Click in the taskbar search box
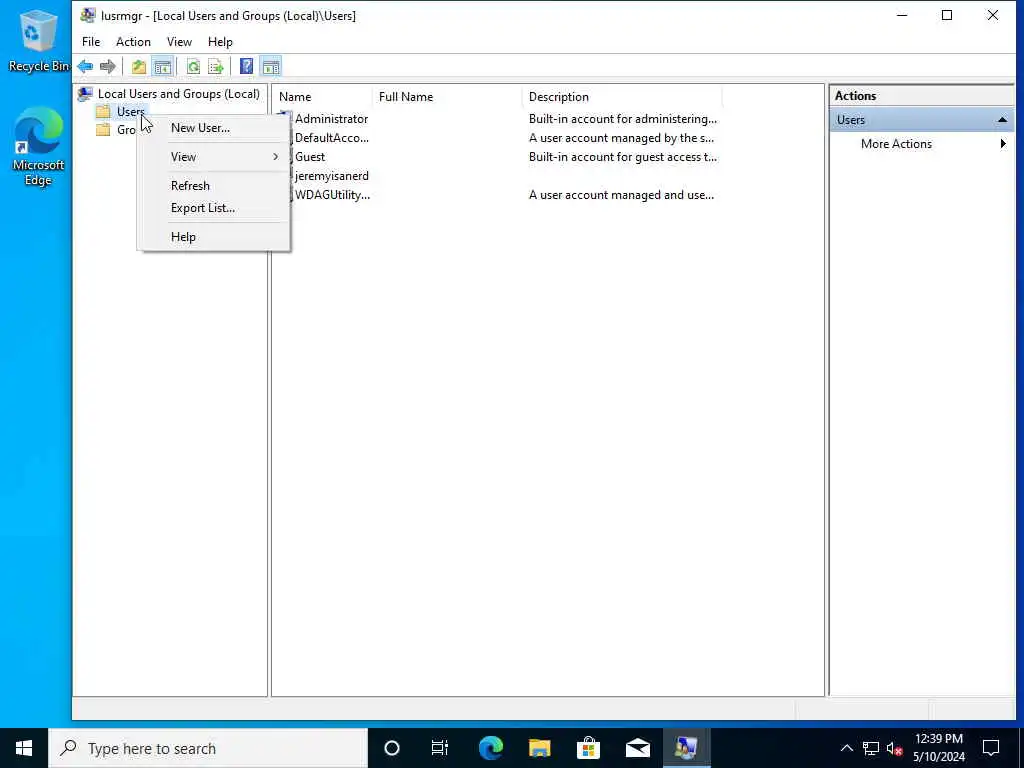 tap(208, 748)
